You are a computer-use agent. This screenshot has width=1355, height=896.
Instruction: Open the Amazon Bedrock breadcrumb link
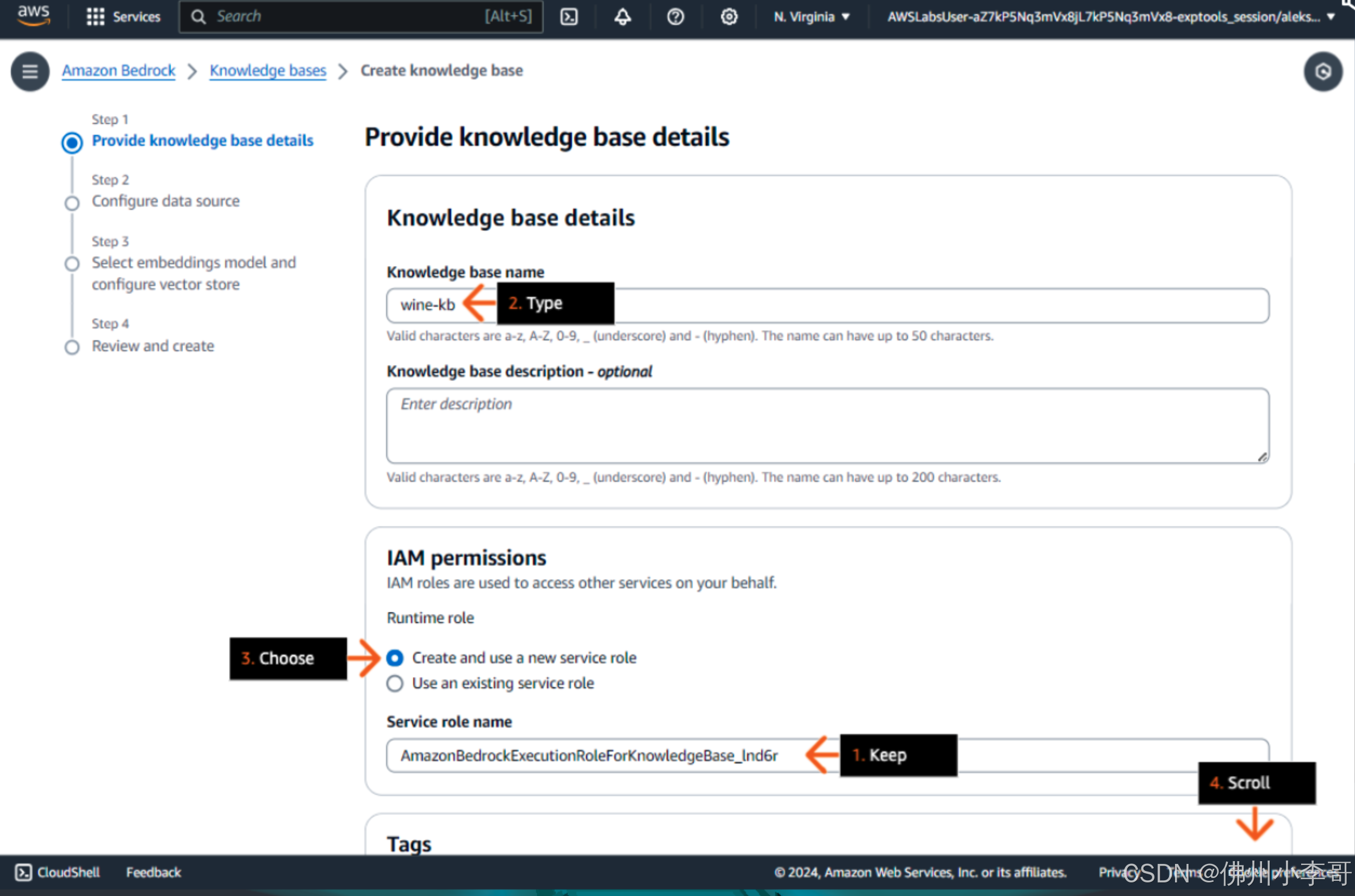coord(119,70)
